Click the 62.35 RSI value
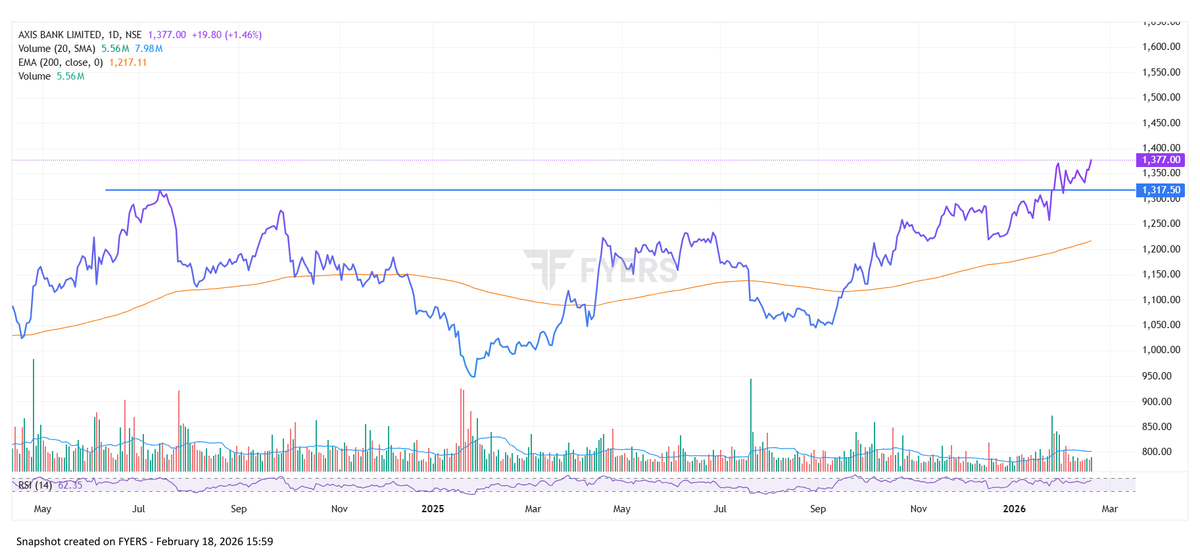This screenshot has width=1200, height=555. coord(70,485)
